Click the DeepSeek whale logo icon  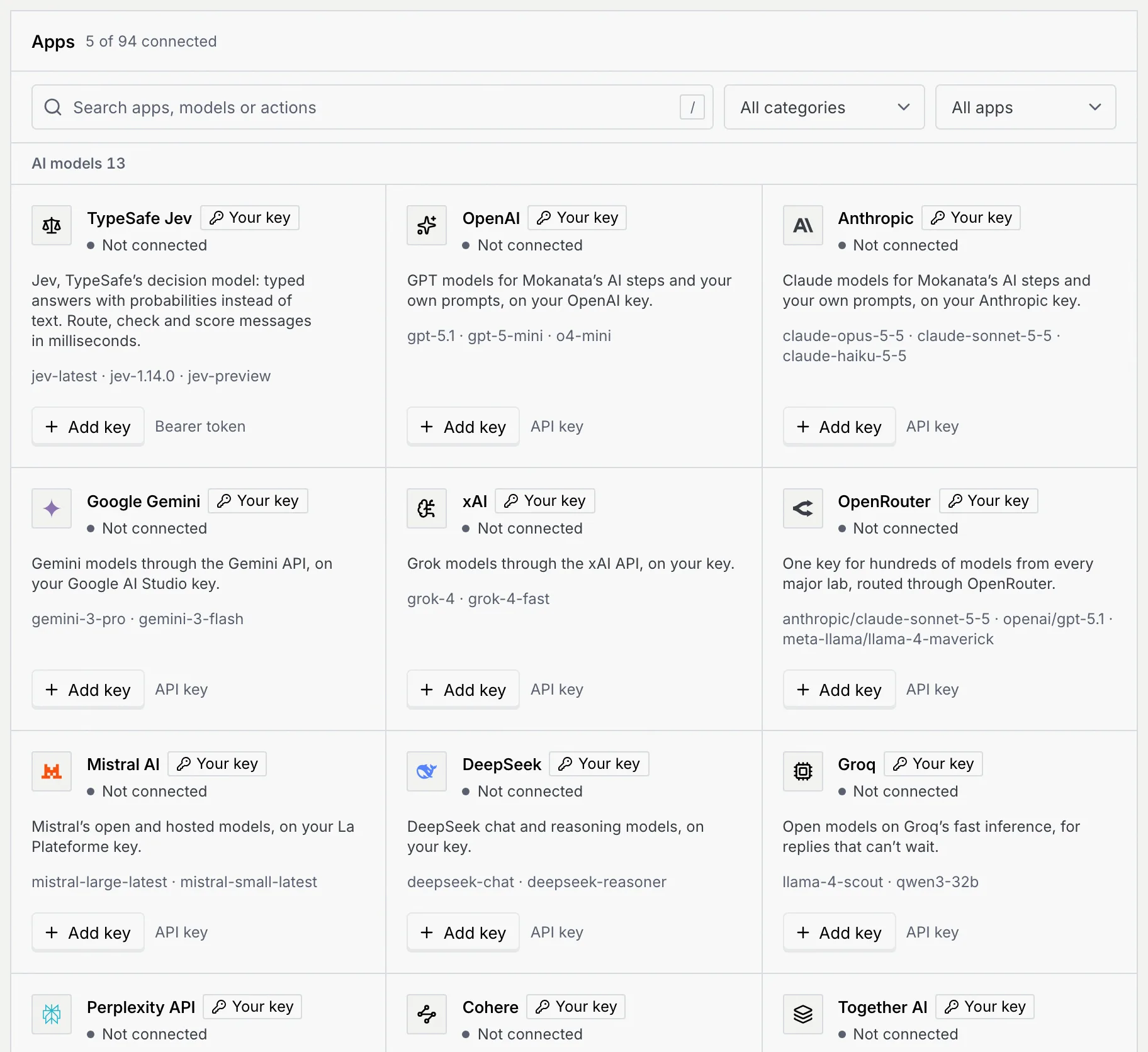427,771
